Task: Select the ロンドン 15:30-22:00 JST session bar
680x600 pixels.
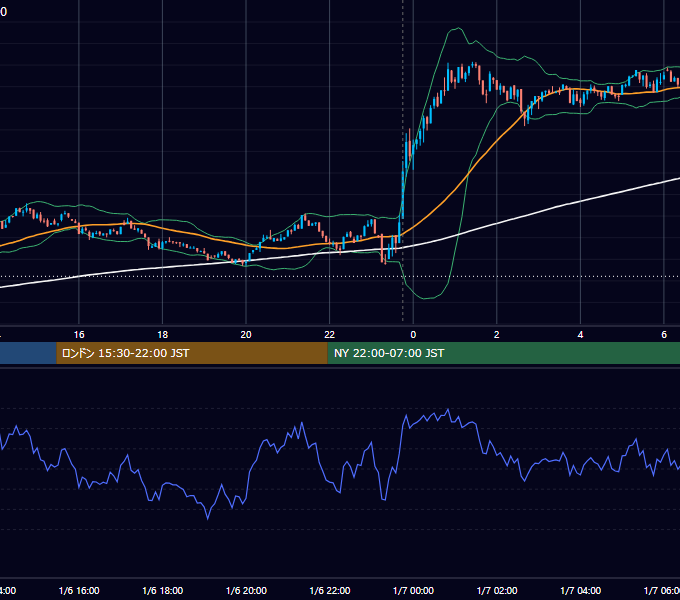Action: pos(192,353)
